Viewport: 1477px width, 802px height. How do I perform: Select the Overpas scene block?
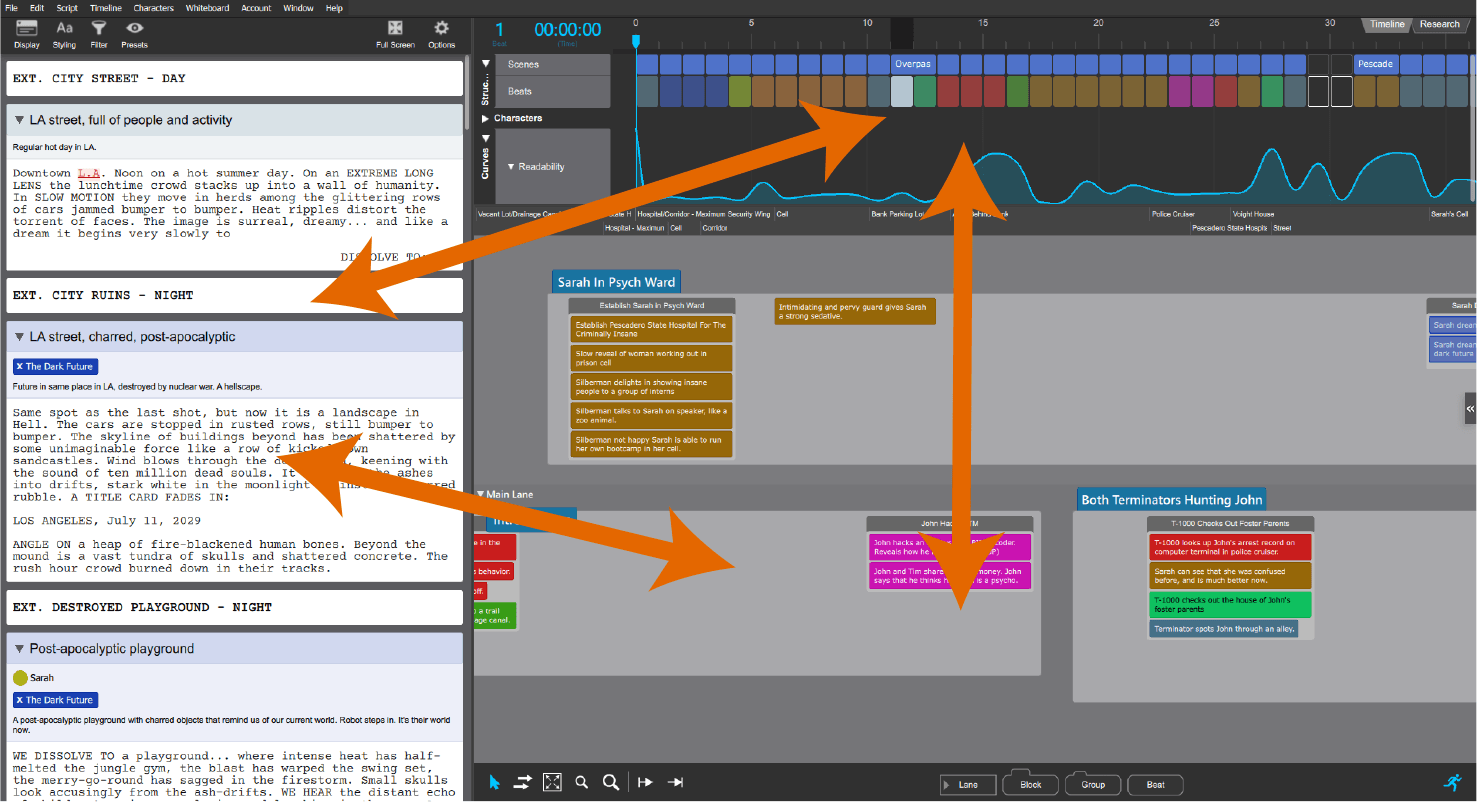(913, 64)
